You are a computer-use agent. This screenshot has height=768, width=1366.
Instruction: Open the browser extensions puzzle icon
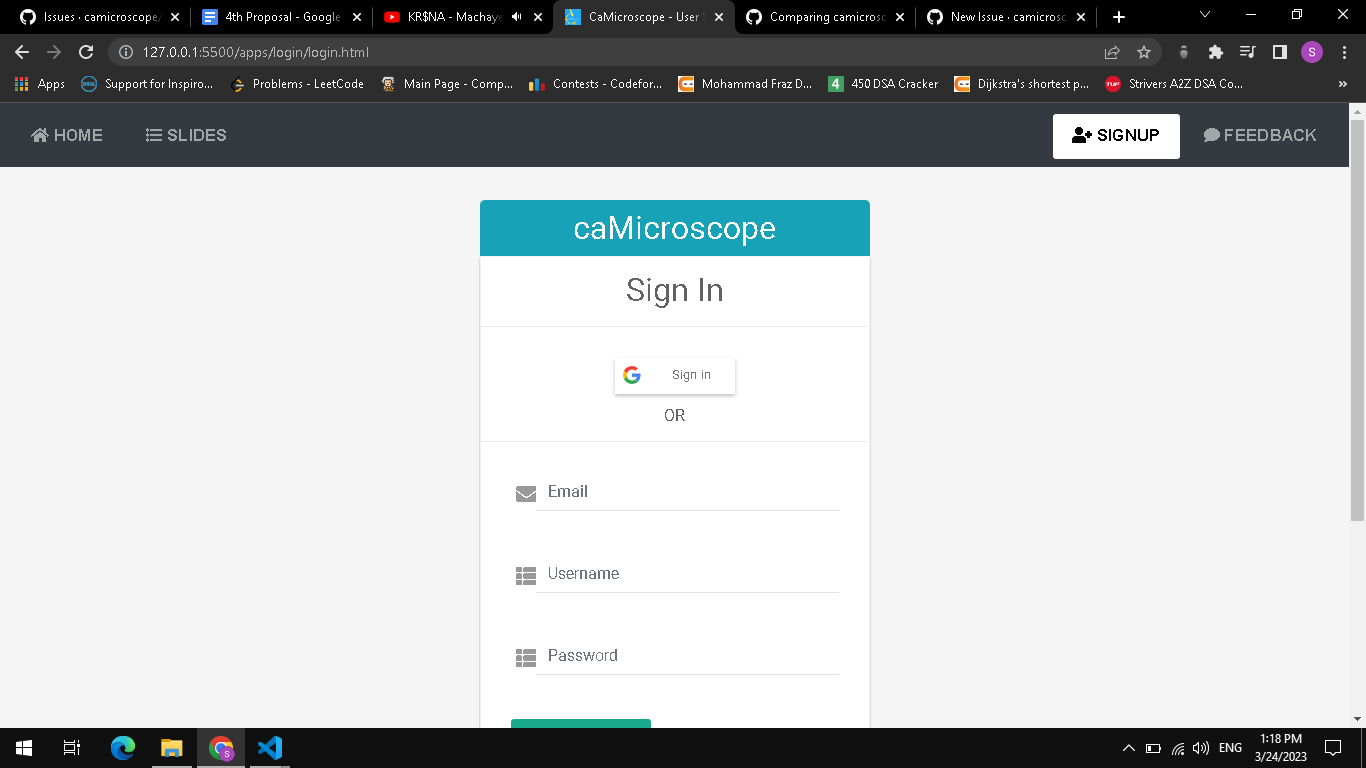[x=1215, y=52]
